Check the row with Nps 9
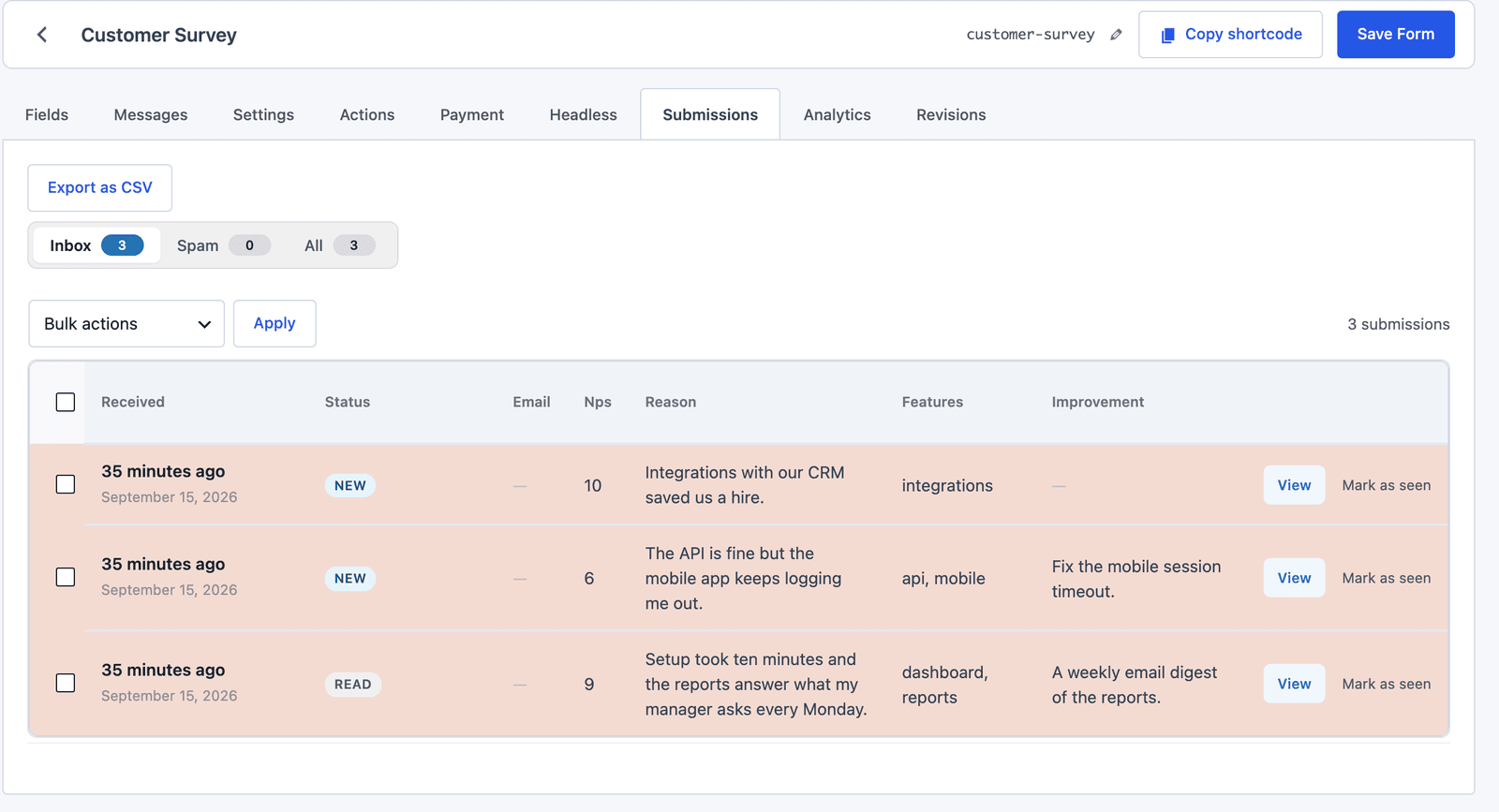Image resolution: width=1499 pixels, height=812 pixels. 66,684
